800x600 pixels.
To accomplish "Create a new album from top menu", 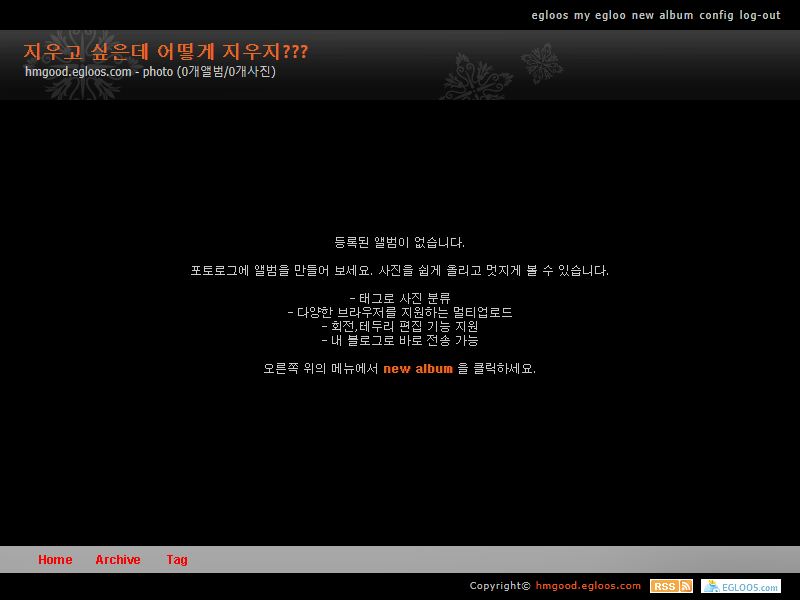I will 662,15.
